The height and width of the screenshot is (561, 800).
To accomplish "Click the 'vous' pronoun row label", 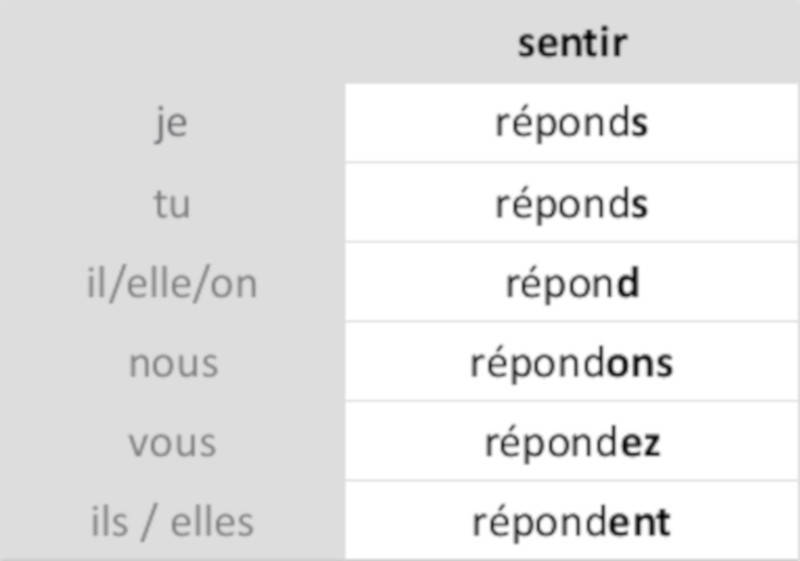I will click(172, 443).
